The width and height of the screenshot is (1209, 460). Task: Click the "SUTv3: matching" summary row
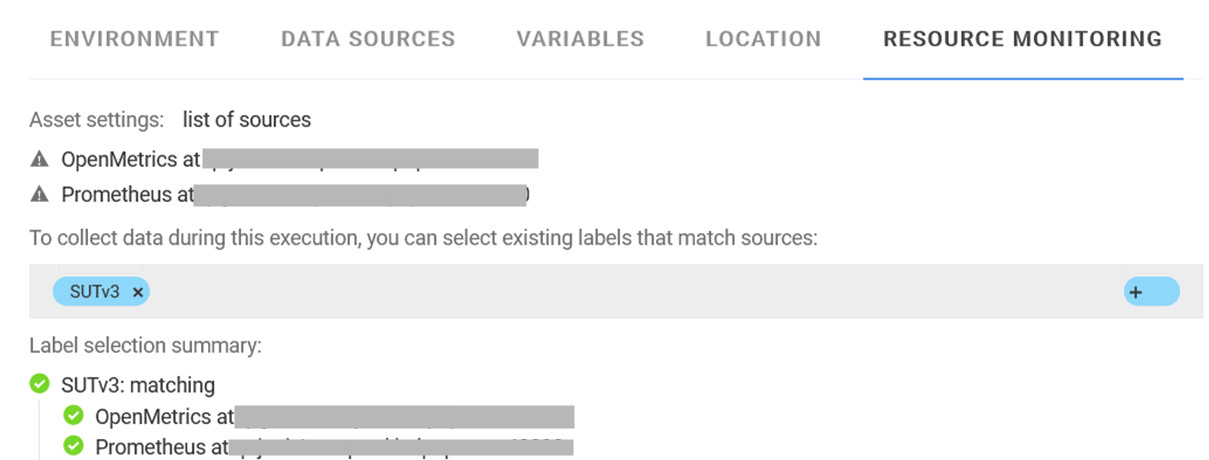[138, 384]
